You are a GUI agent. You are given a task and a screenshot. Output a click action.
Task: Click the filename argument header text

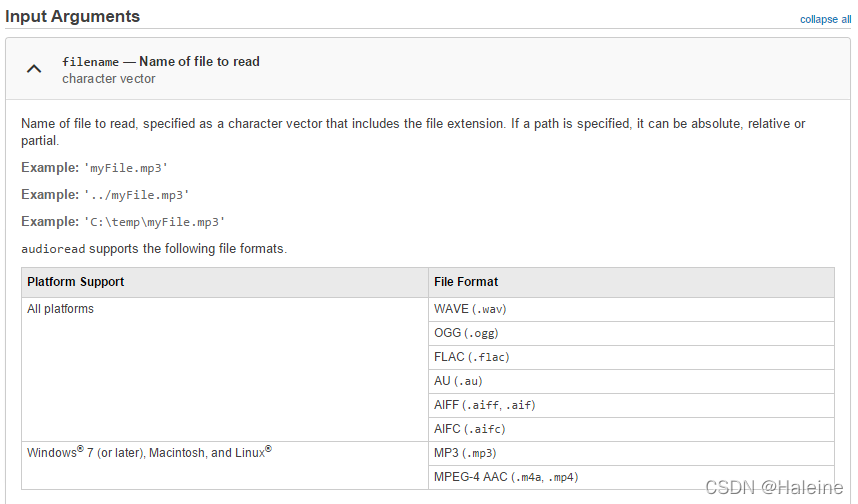coord(161,62)
